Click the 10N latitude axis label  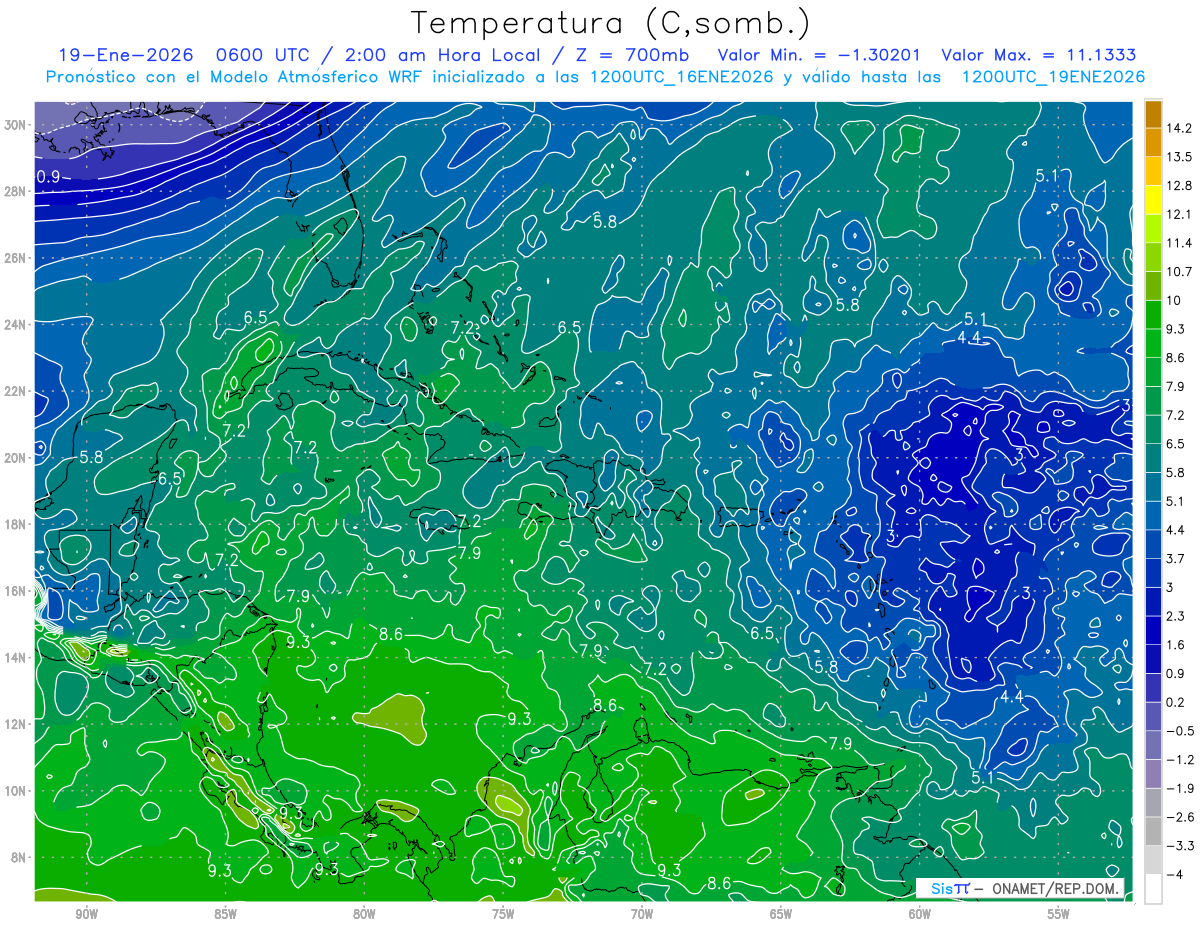(17, 791)
